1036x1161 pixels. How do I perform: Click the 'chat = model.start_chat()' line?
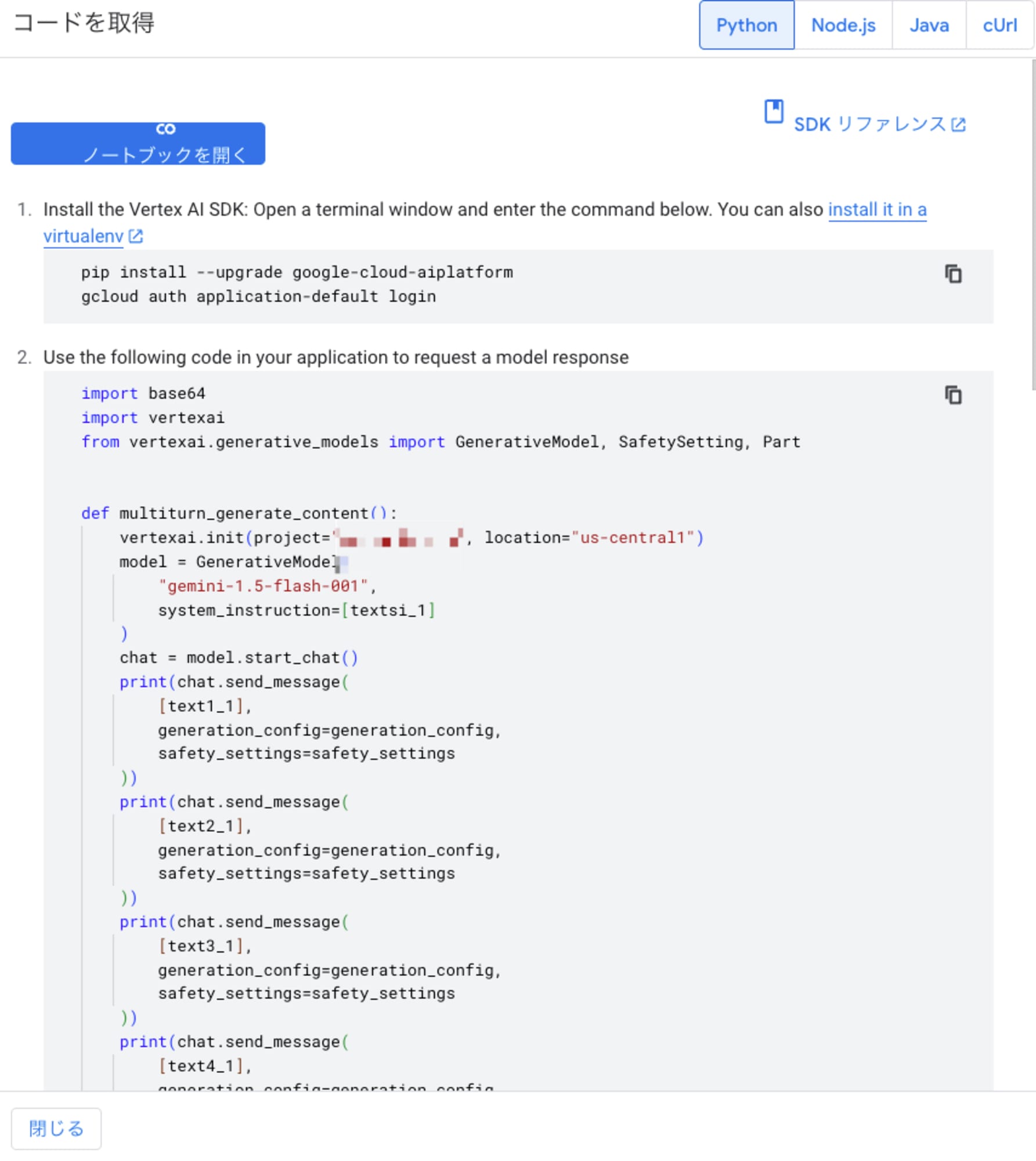(239, 658)
